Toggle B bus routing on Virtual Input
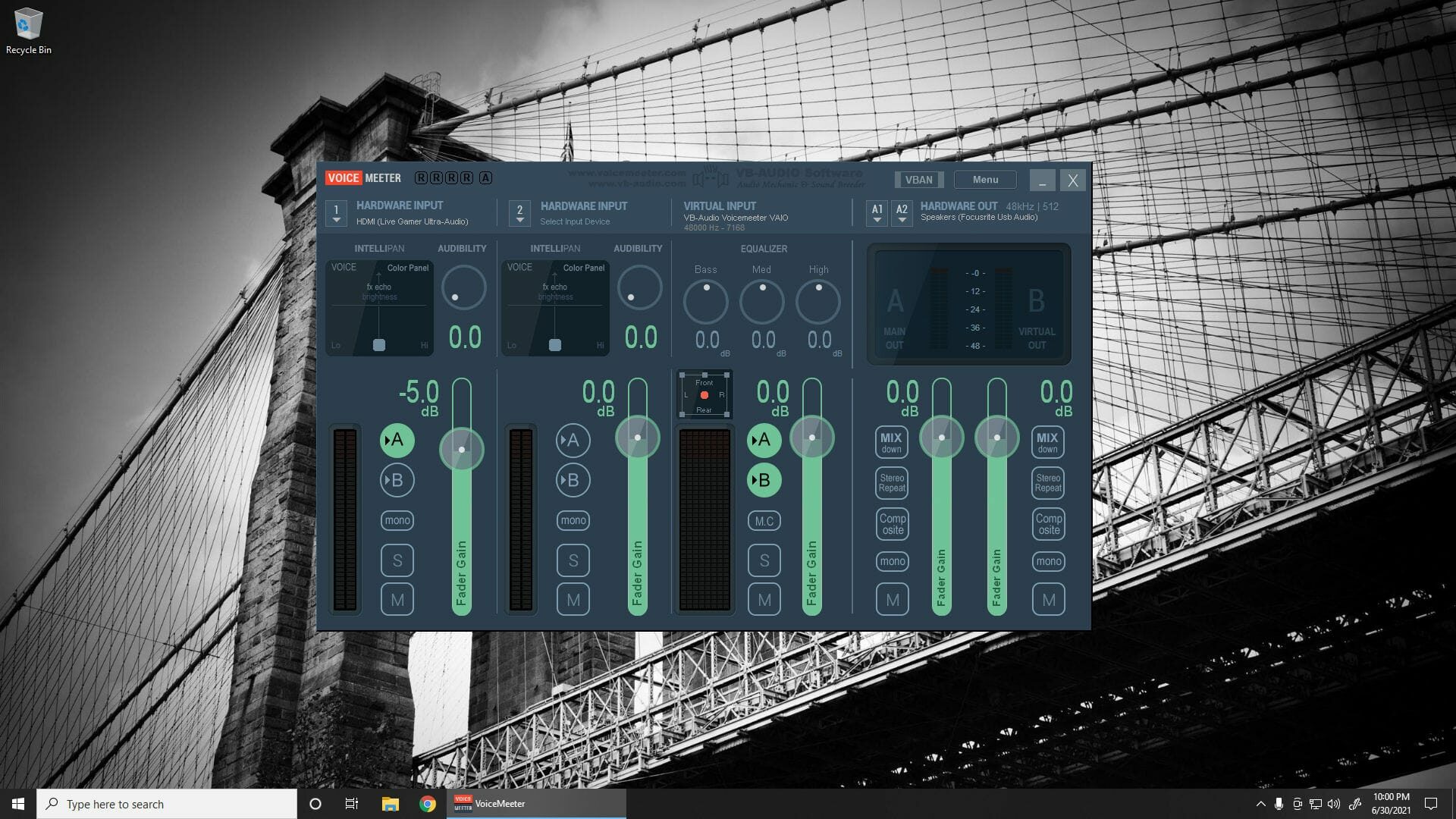 click(764, 480)
